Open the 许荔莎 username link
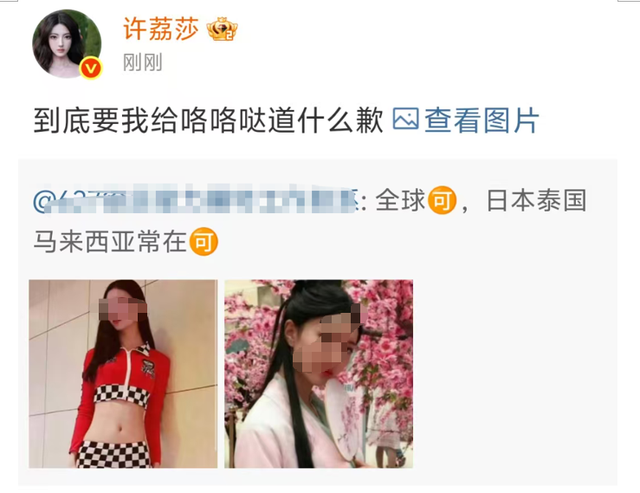The image size is (640, 493). coord(161,29)
